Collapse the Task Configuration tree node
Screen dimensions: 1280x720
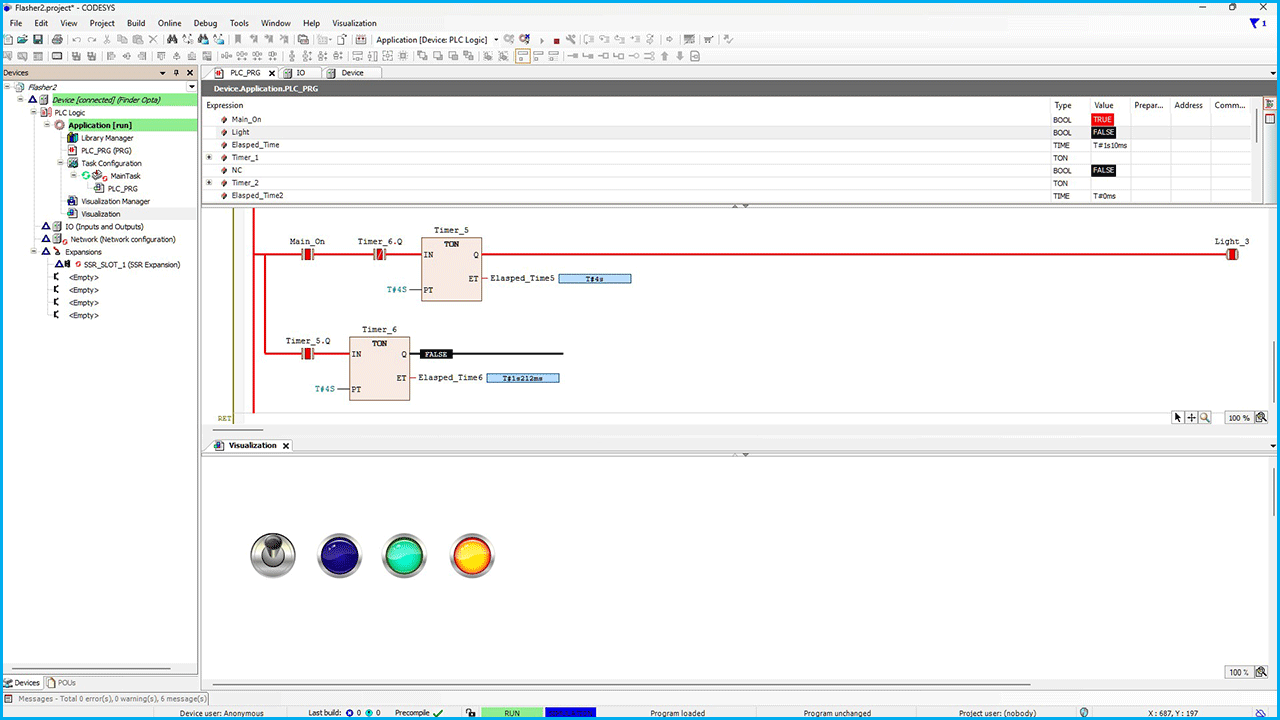point(60,163)
